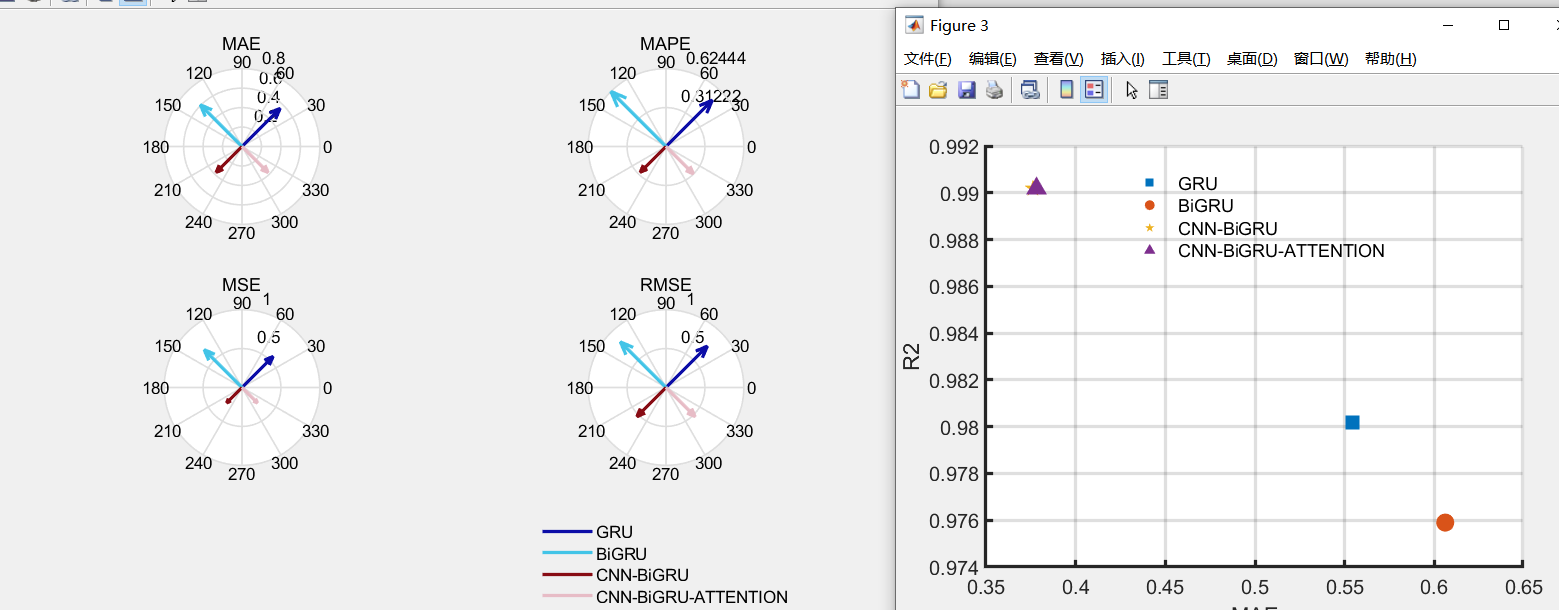
Task: Open a file via the folder icon
Action: click(x=938, y=90)
